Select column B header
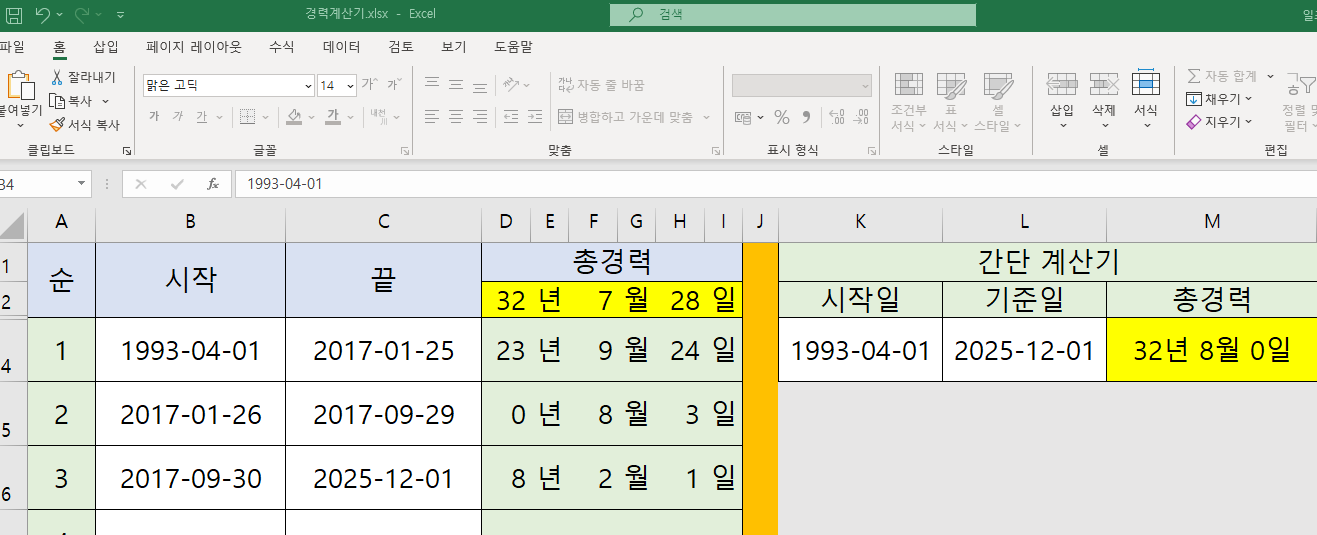1317x535 pixels. pyautogui.click(x=190, y=222)
